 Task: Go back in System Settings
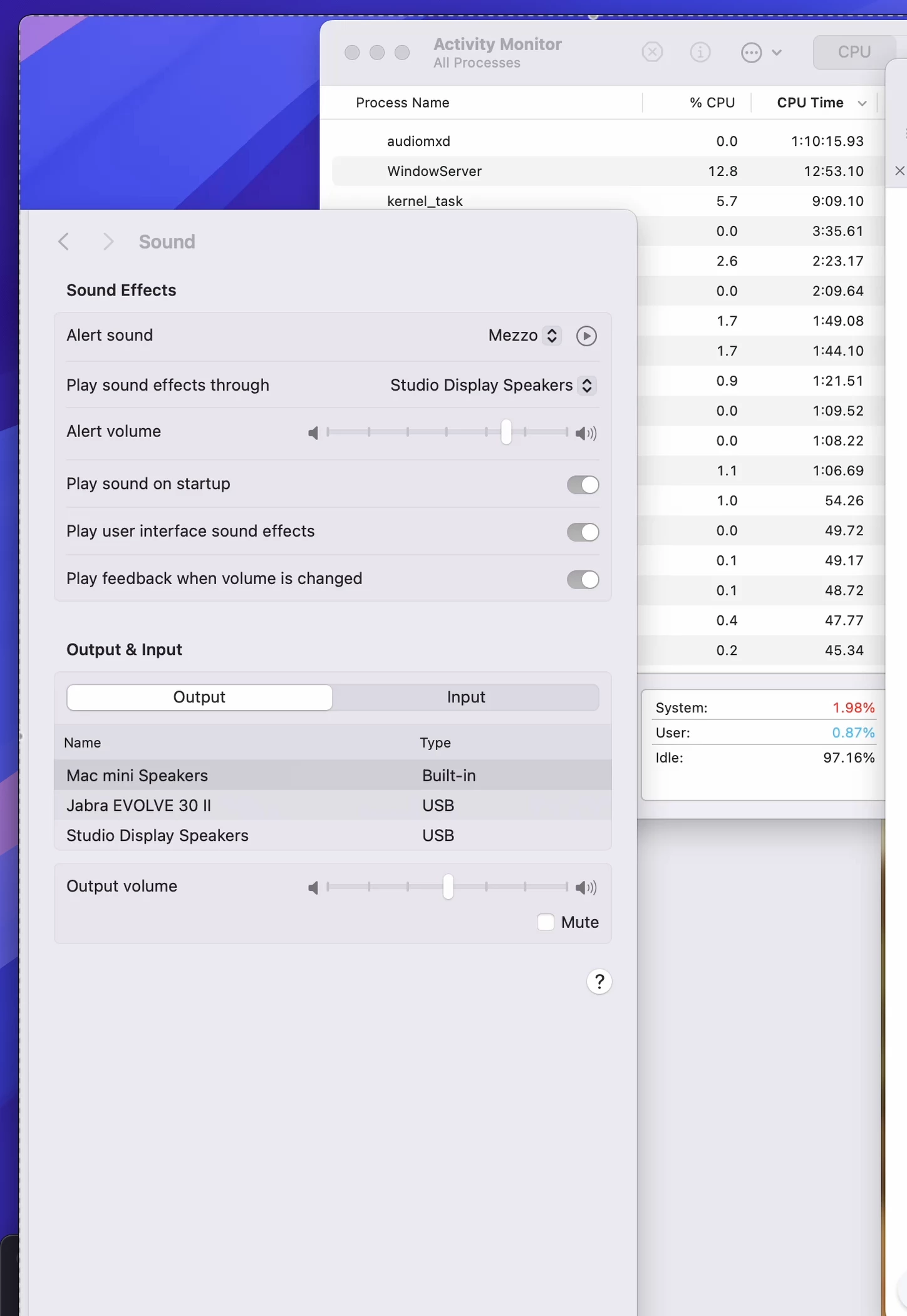pyautogui.click(x=63, y=242)
